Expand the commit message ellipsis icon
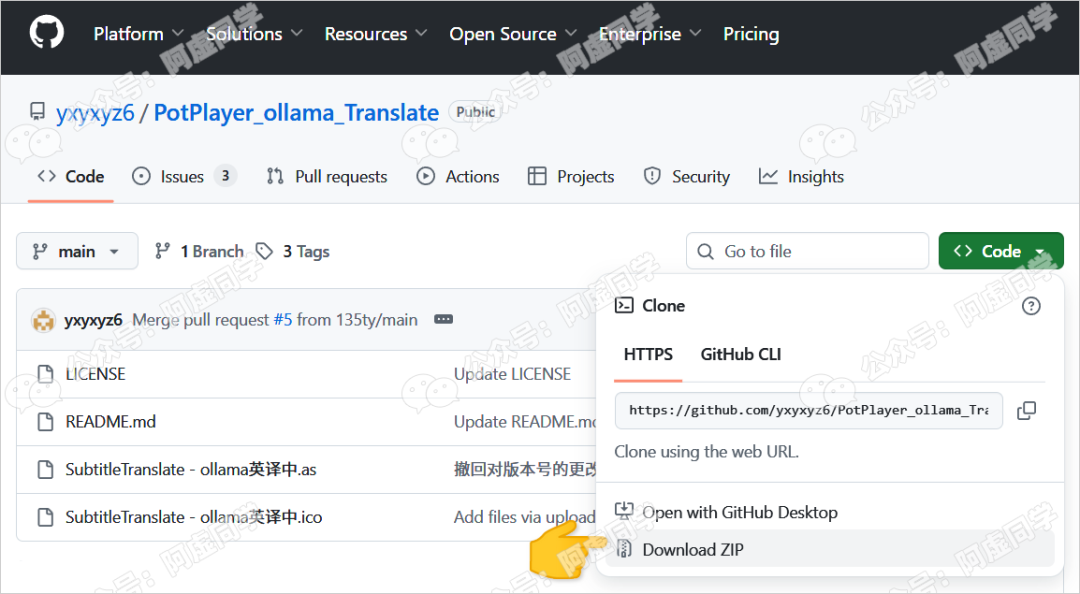The image size is (1080, 594). click(443, 319)
